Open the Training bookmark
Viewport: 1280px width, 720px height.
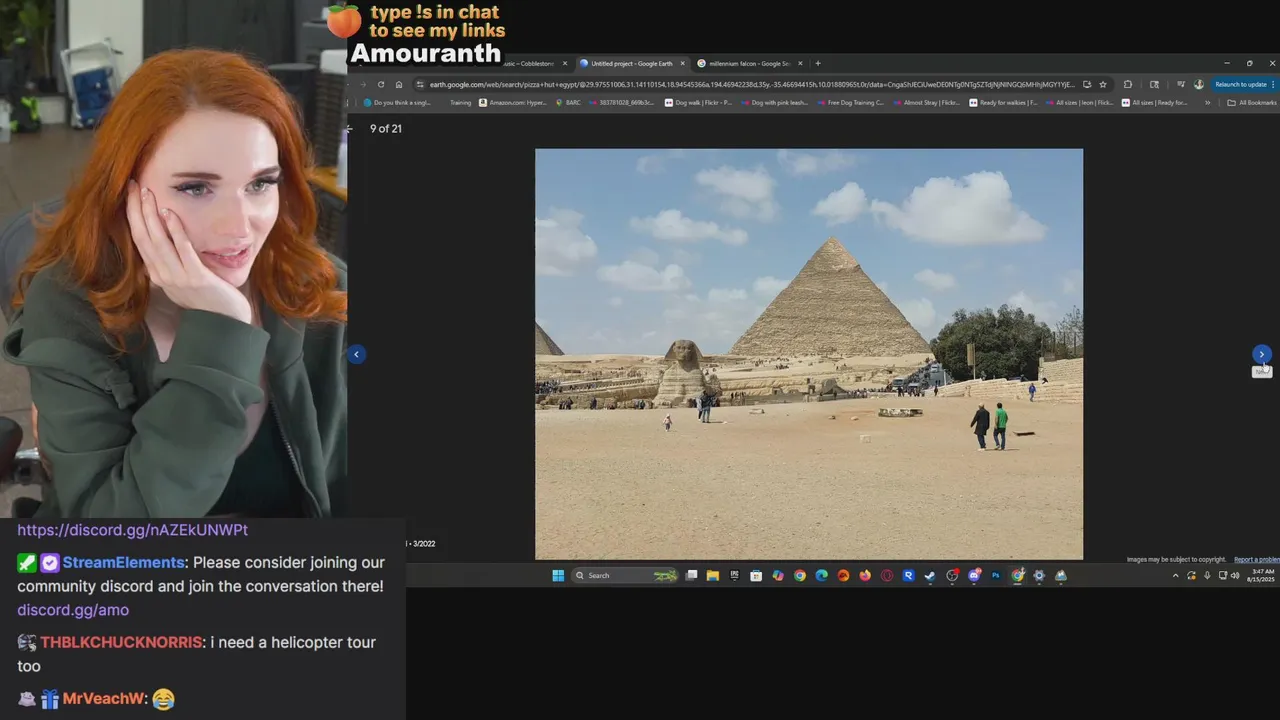[x=460, y=102]
